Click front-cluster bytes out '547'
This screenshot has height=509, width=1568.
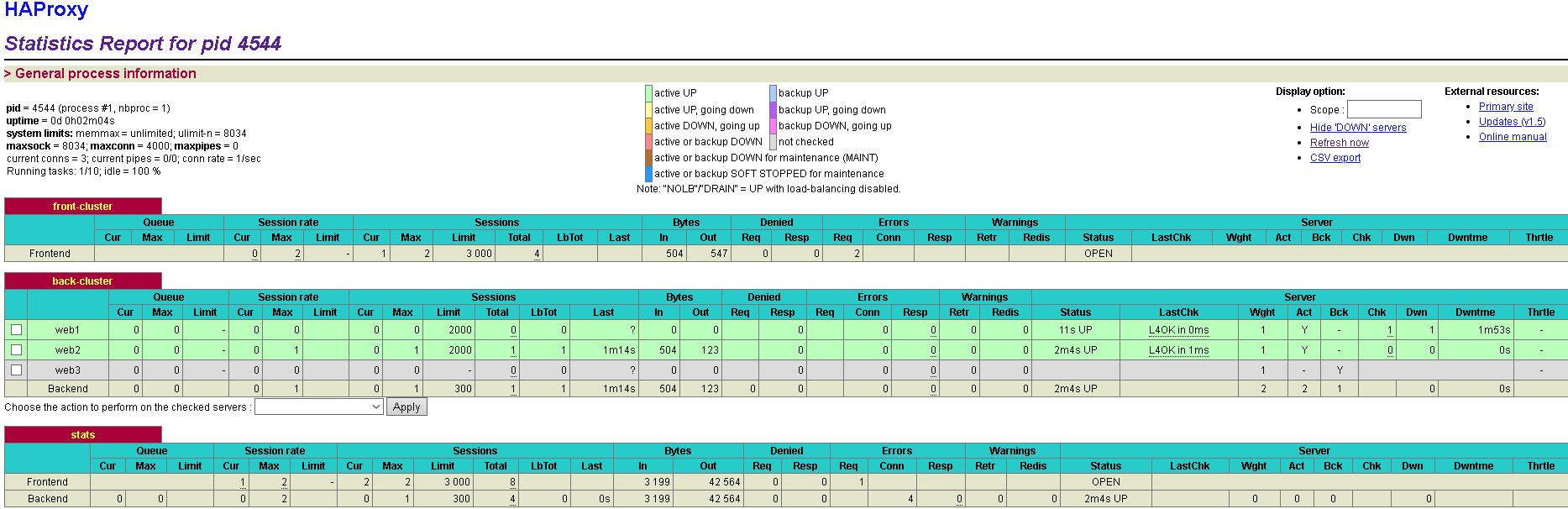pyautogui.click(x=718, y=254)
